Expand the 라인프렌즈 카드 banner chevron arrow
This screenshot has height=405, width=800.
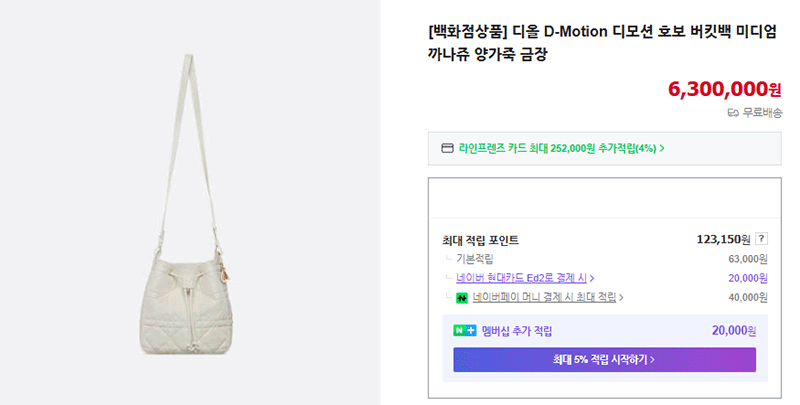tap(662, 148)
